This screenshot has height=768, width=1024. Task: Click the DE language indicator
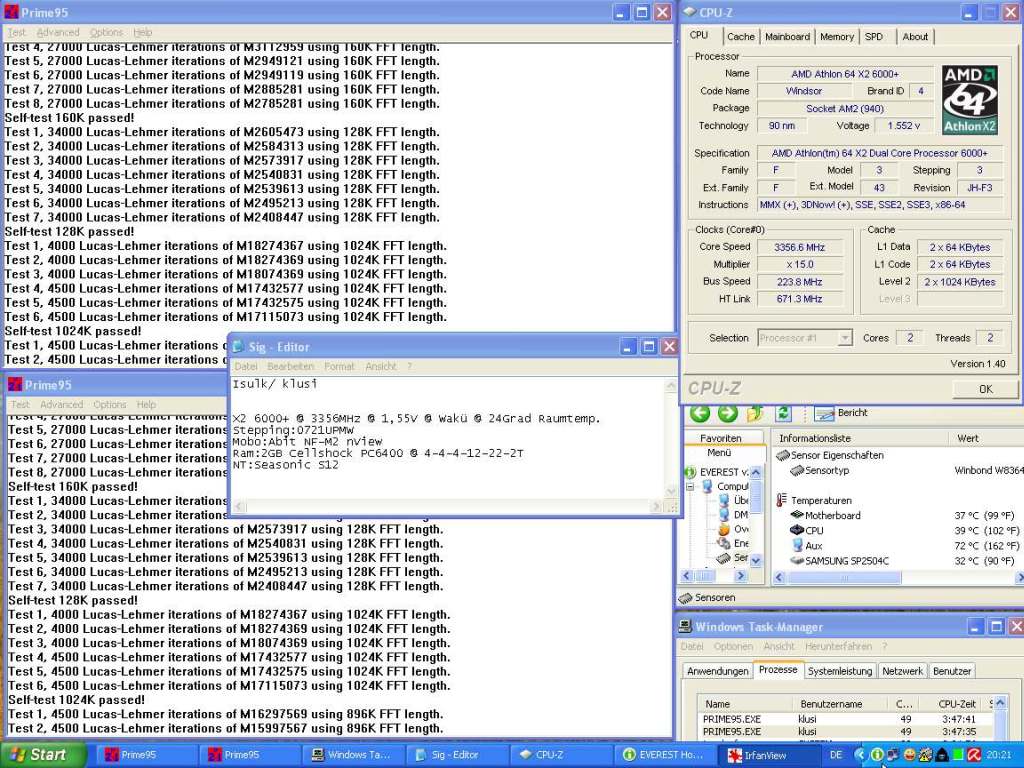(x=836, y=754)
